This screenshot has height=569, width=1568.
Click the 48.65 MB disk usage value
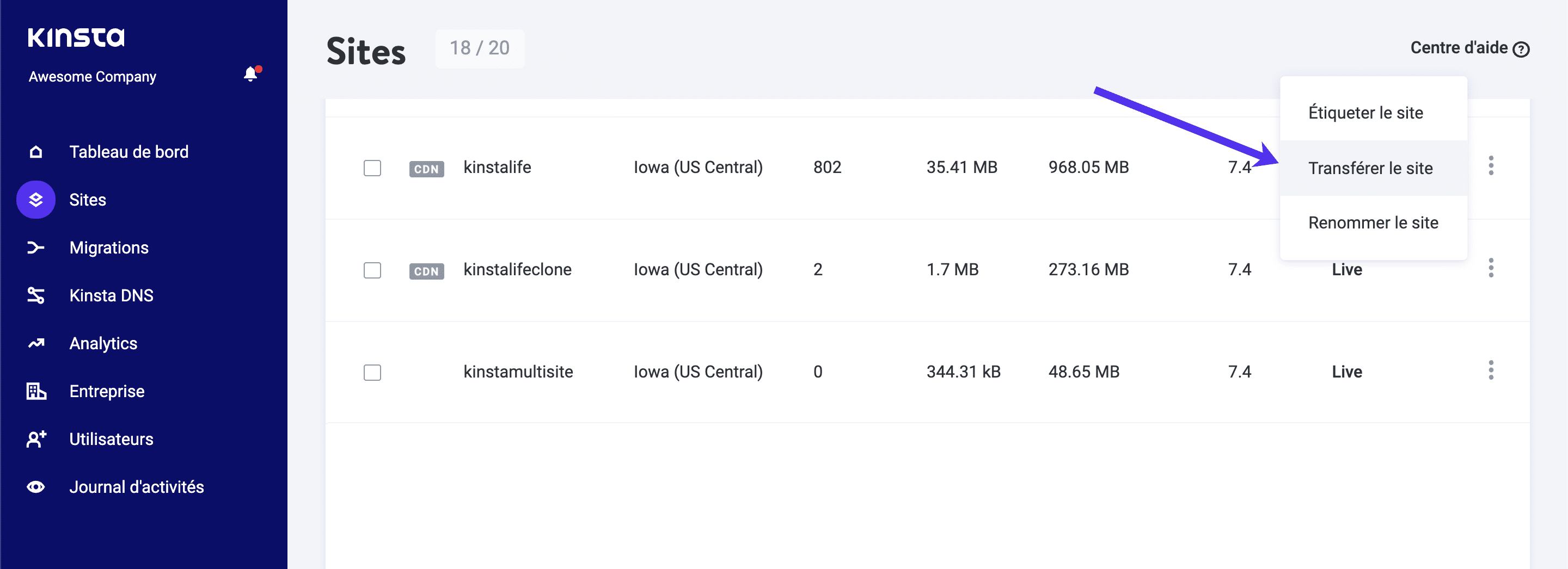(x=1083, y=372)
